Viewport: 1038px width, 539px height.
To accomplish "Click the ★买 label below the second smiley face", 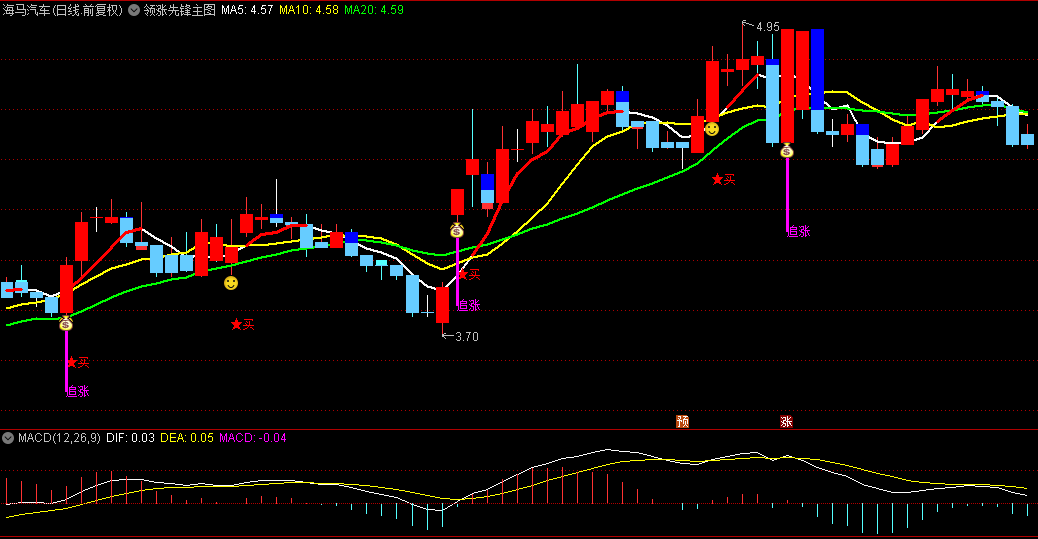I will point(724,179).
